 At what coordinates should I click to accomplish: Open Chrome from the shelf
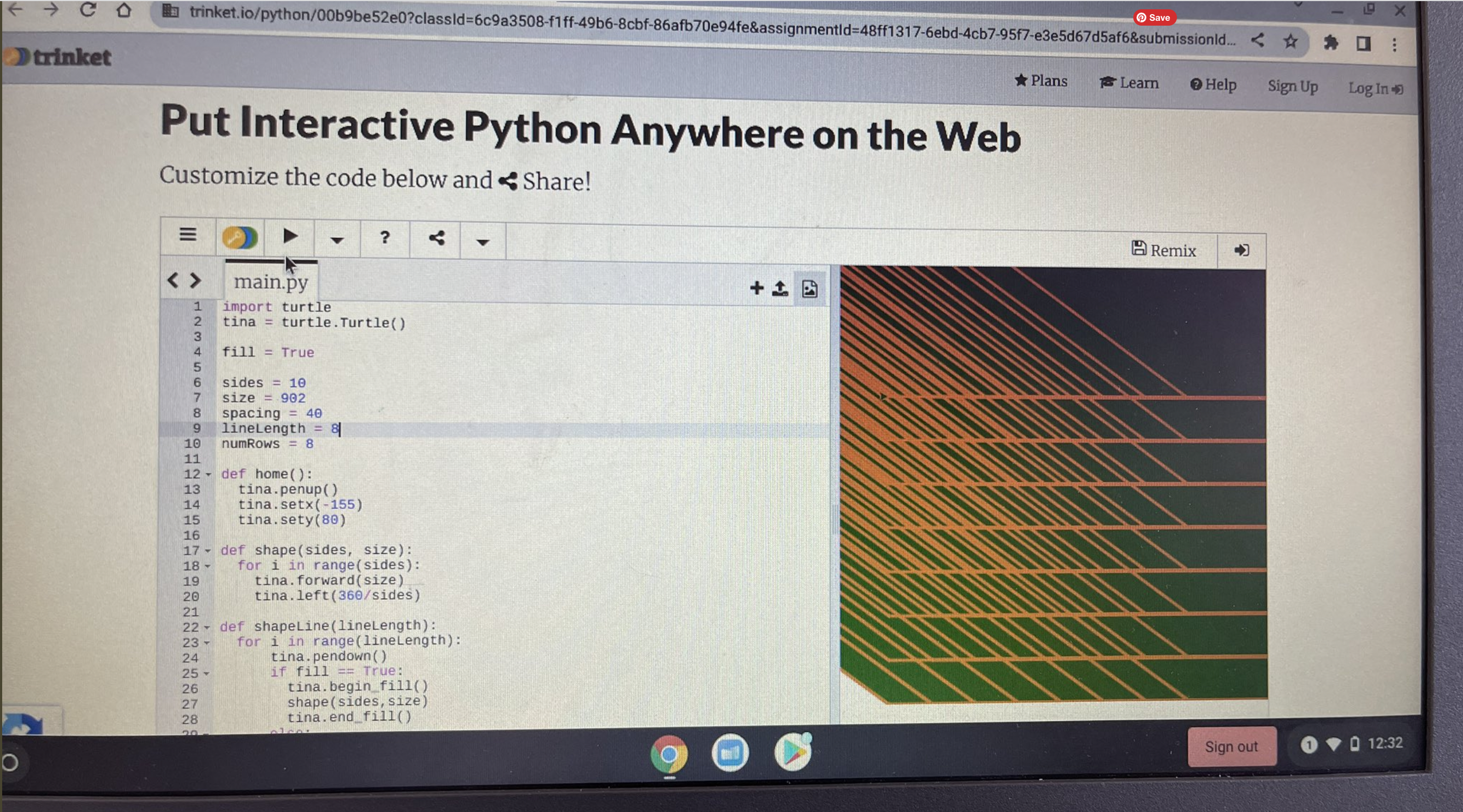click(x=669, y=754)
